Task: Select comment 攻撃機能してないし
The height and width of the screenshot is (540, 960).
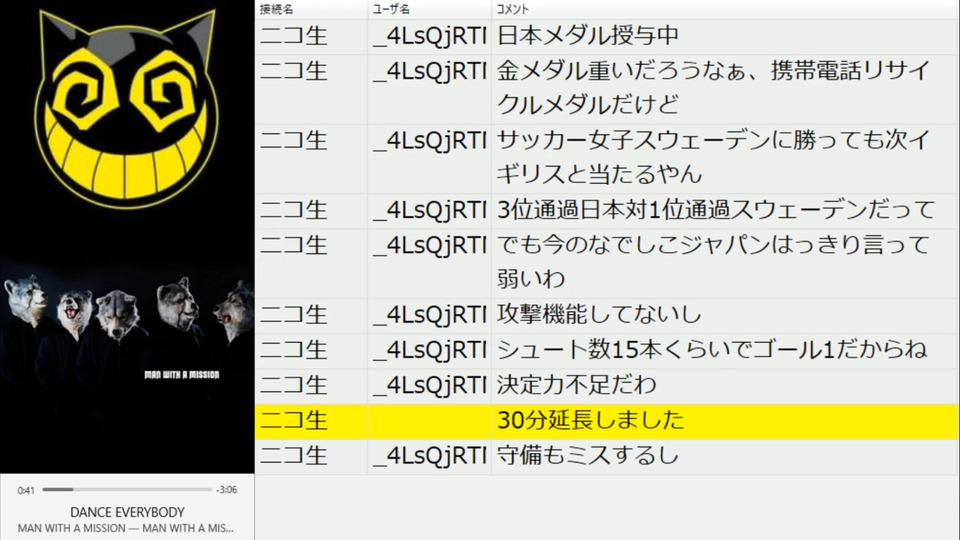Action: [599, 315]
